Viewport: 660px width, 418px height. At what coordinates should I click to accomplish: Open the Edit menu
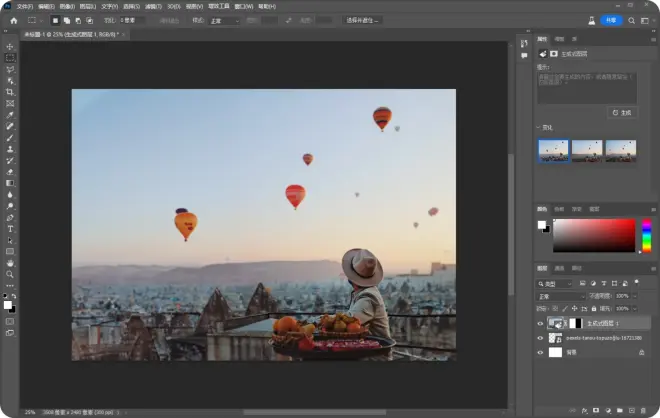coord(46,7)
